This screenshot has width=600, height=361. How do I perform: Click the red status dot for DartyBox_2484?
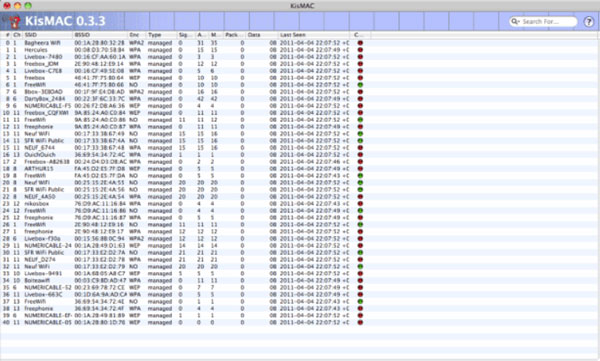tap(360, 99)
